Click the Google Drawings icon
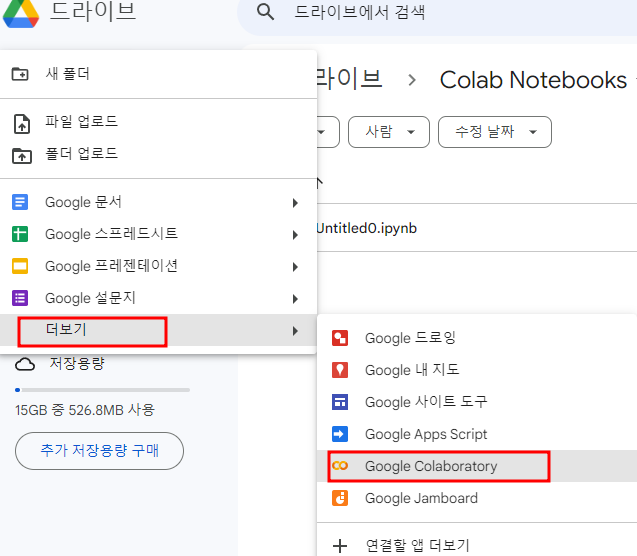The width and height of the screenshot is (637, 556). tap(340, 338)
